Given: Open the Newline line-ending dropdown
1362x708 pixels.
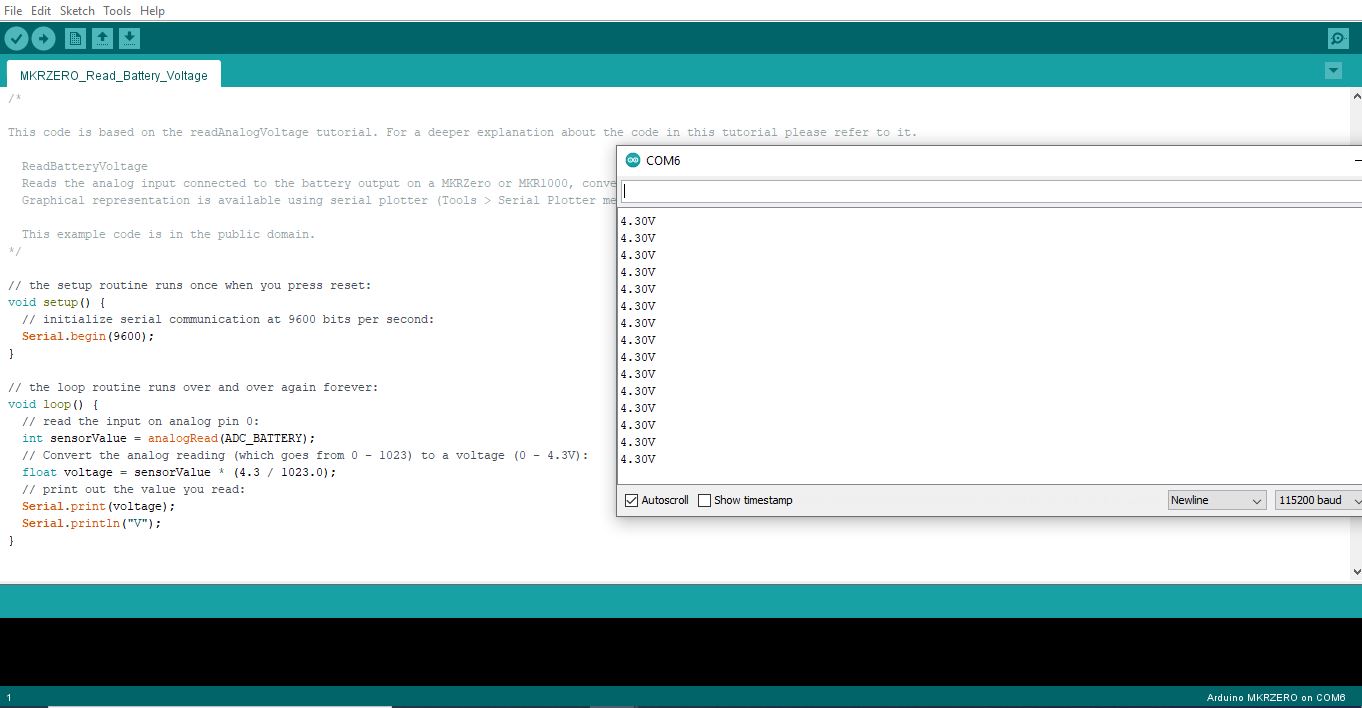Looking at the screenshot, I should click(x=1216, y=500).
